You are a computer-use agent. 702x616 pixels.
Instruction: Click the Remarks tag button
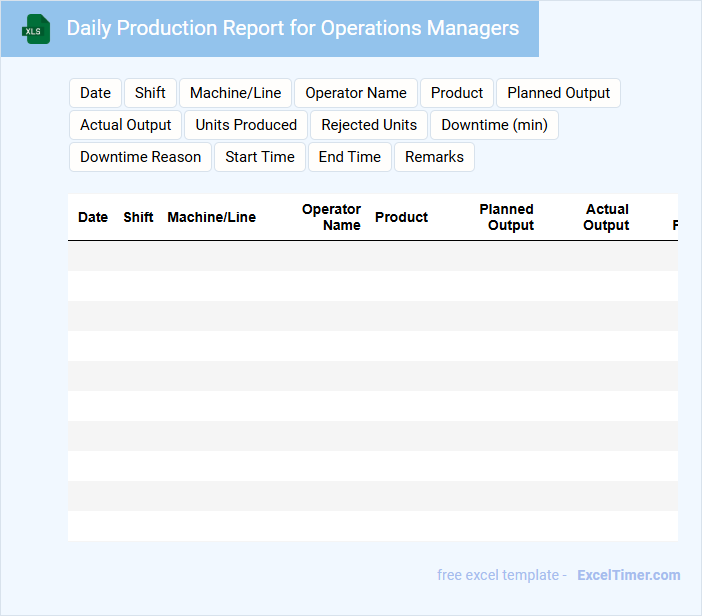(434, 157)
